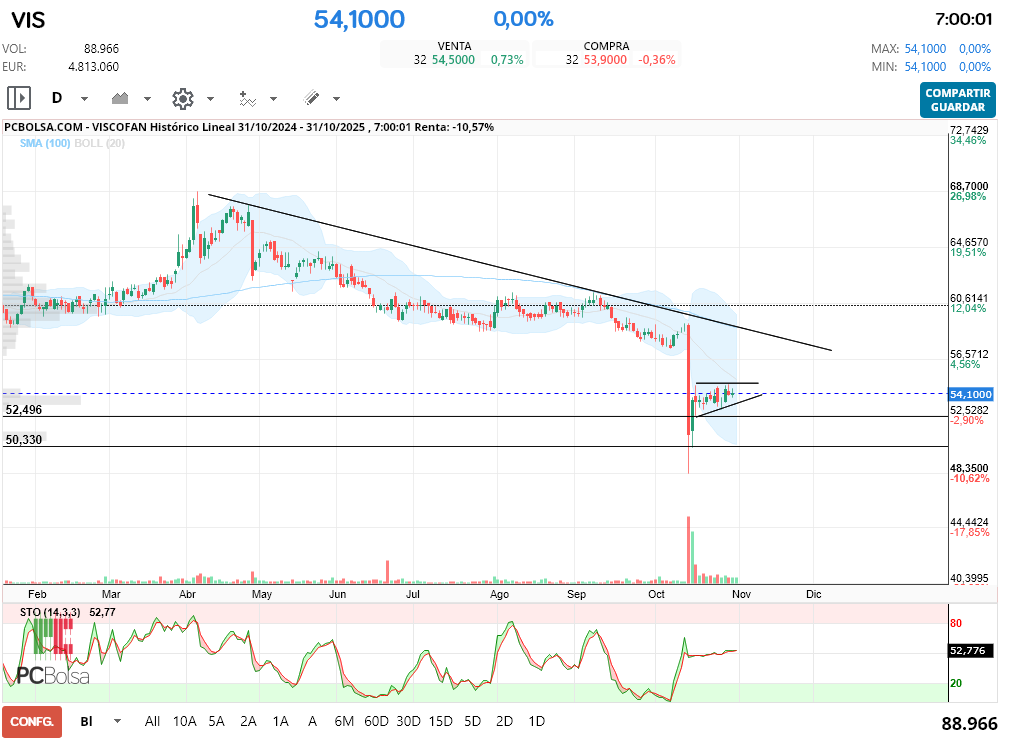
Task: Select the All time range
Action: 152,721
